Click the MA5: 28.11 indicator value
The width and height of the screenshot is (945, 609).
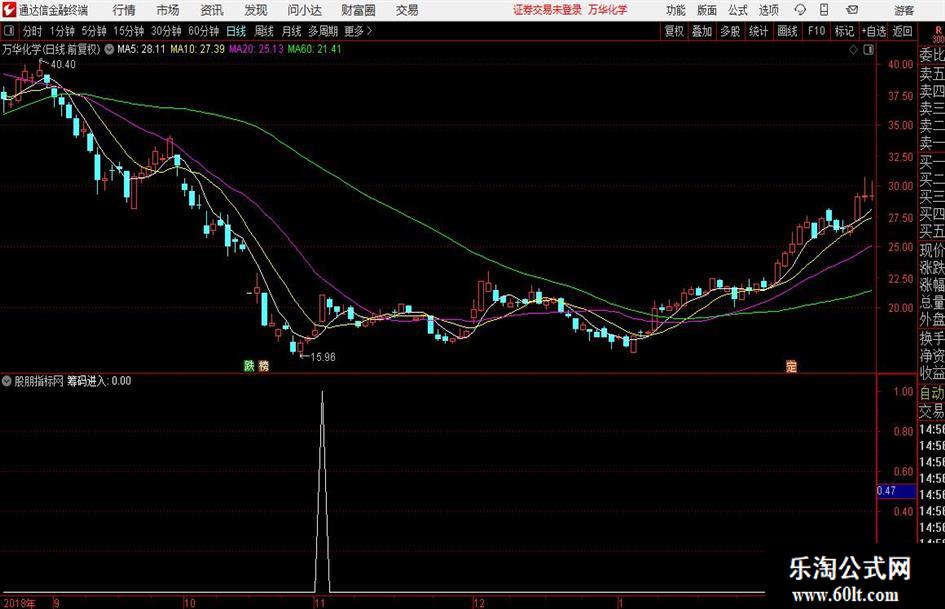pos(141,49)
